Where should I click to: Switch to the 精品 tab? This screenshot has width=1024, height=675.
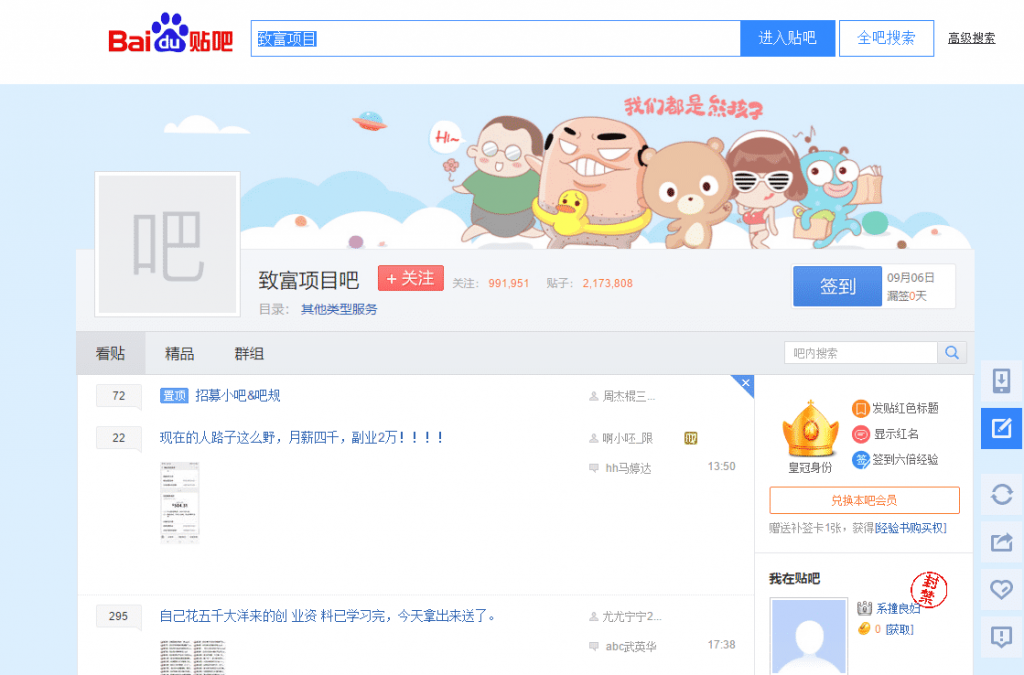178,353
